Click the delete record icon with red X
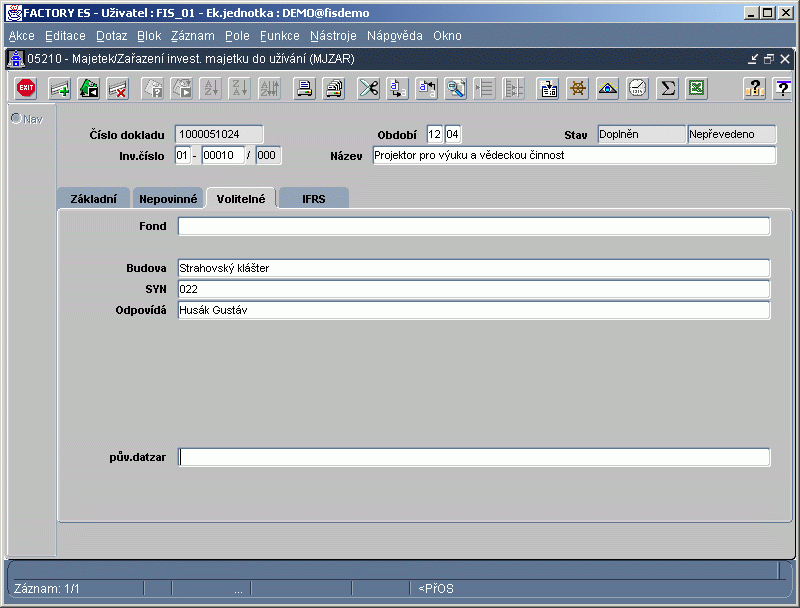 pyautogui.click(x=118, y=88)
